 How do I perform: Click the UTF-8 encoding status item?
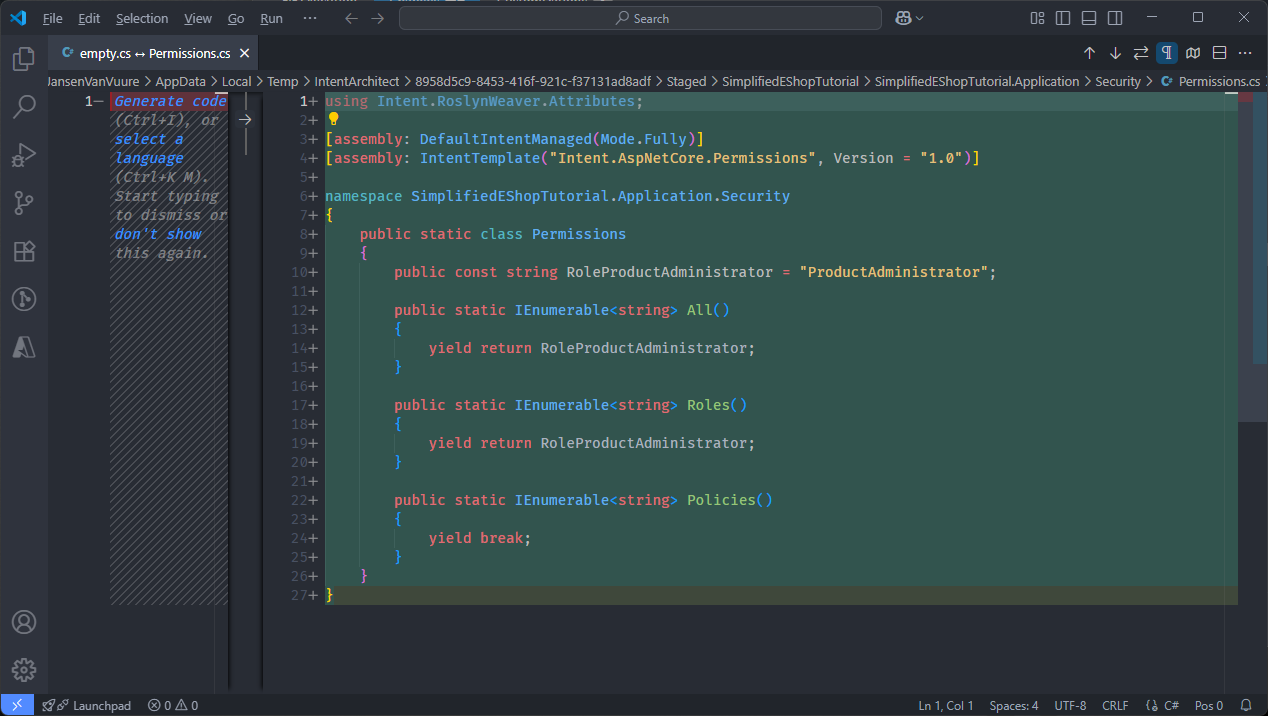pyautogui.click(x=1070, y=705)
